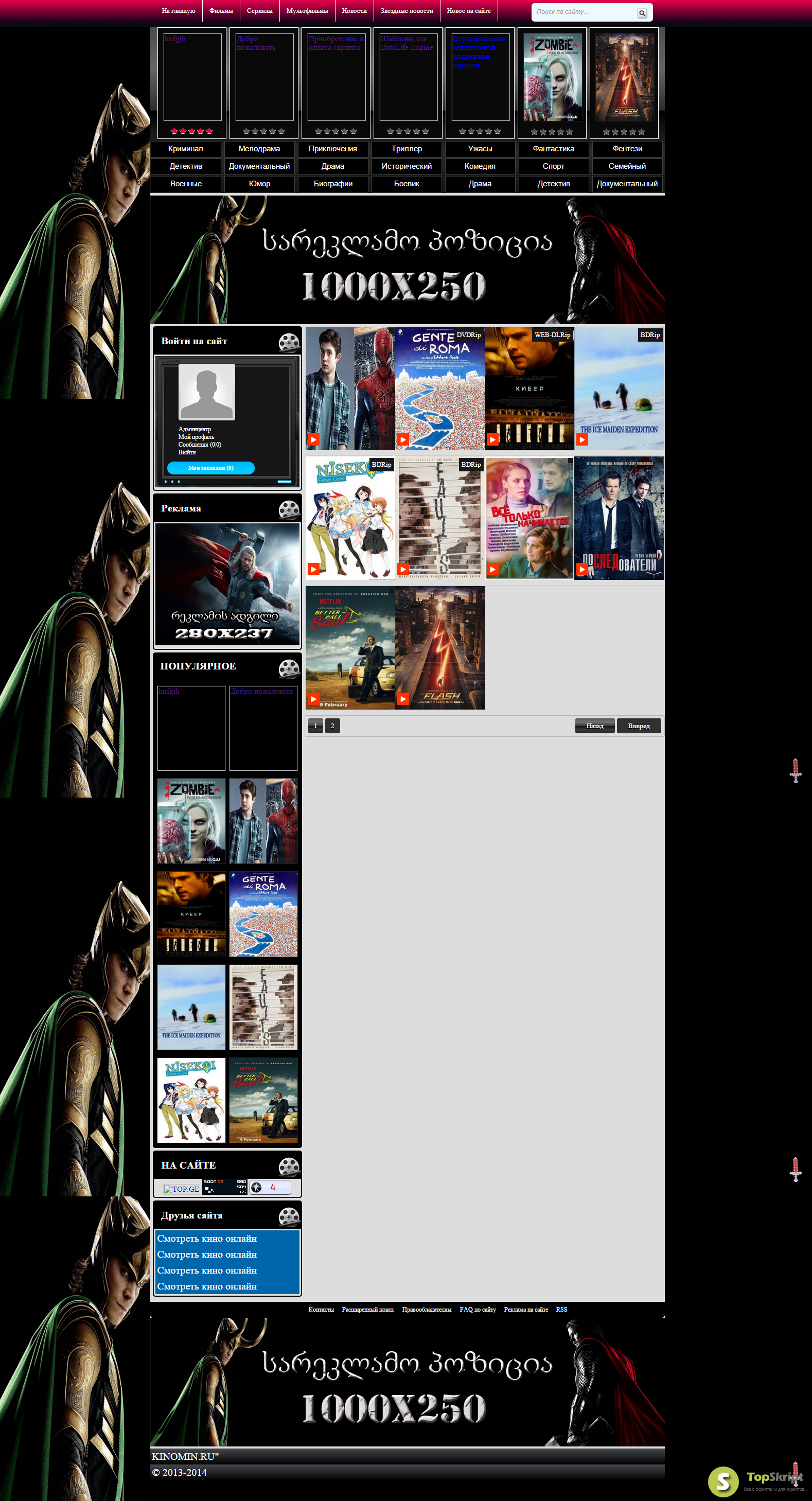The image size is (812, 1501).
Task: Click the search magnifier icon
Action: tap(641, 13)
